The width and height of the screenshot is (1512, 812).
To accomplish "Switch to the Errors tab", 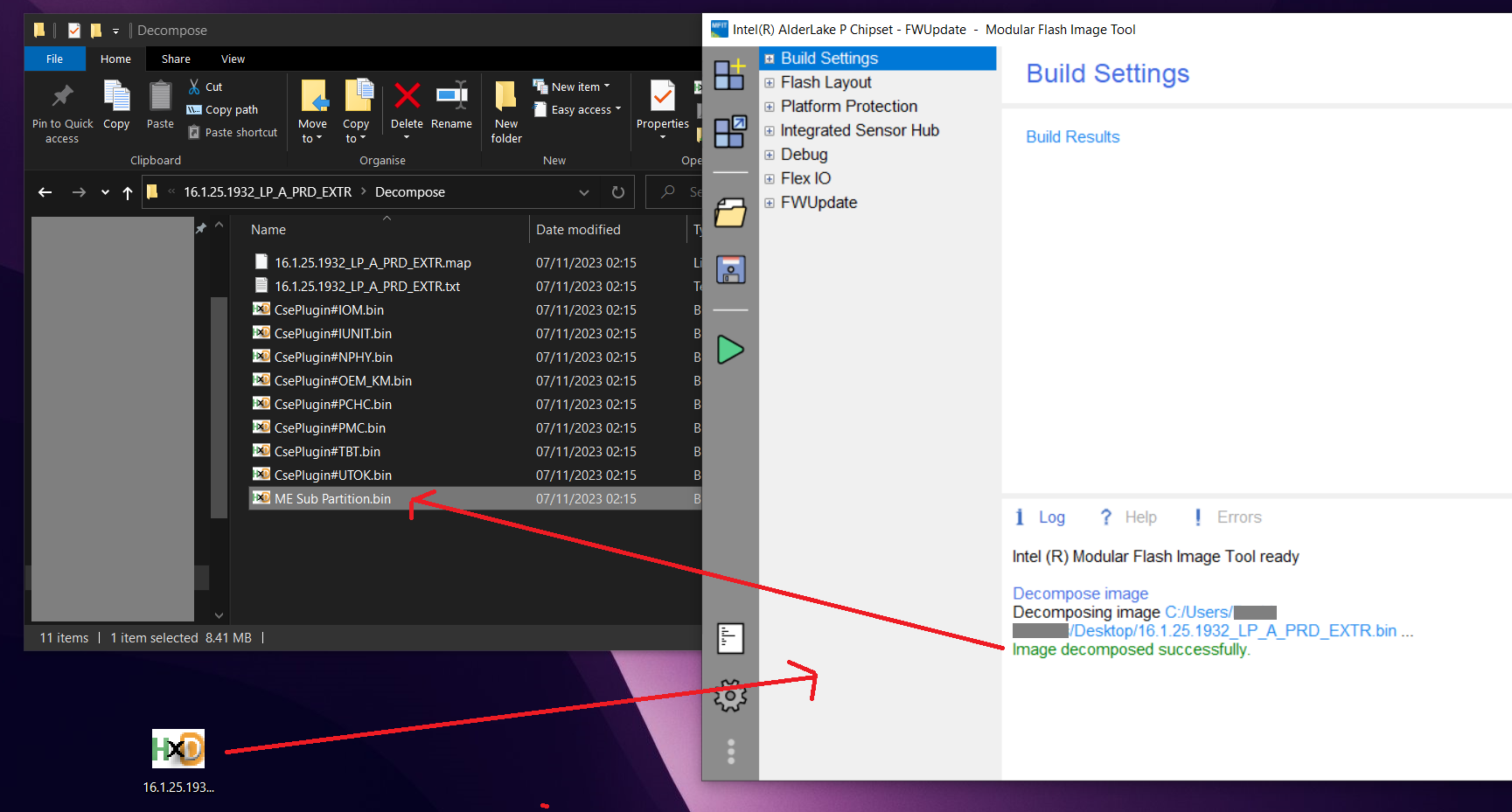I will click(1227, 517).
